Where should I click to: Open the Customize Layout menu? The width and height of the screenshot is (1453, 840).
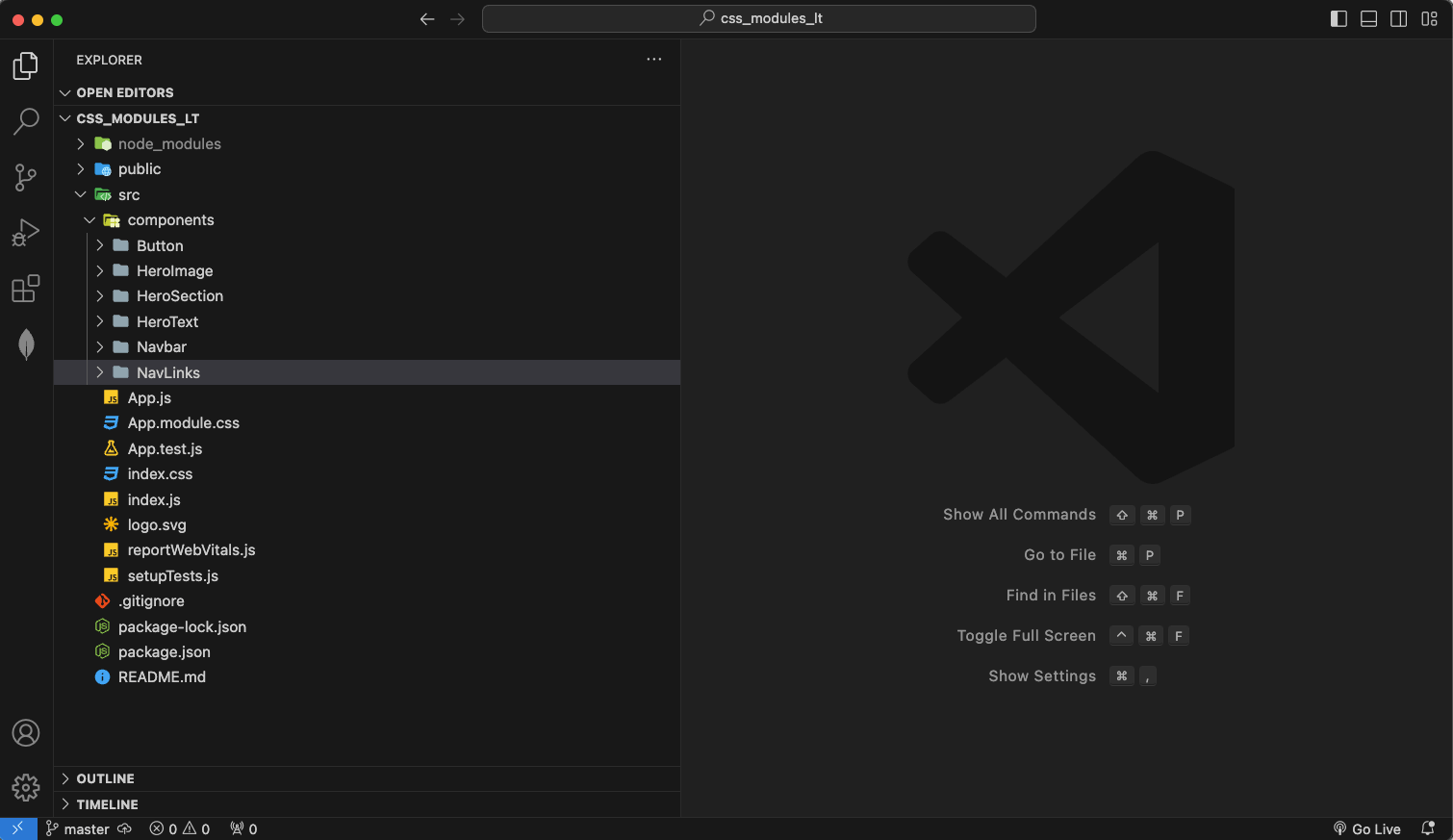tap(1429, 18)
